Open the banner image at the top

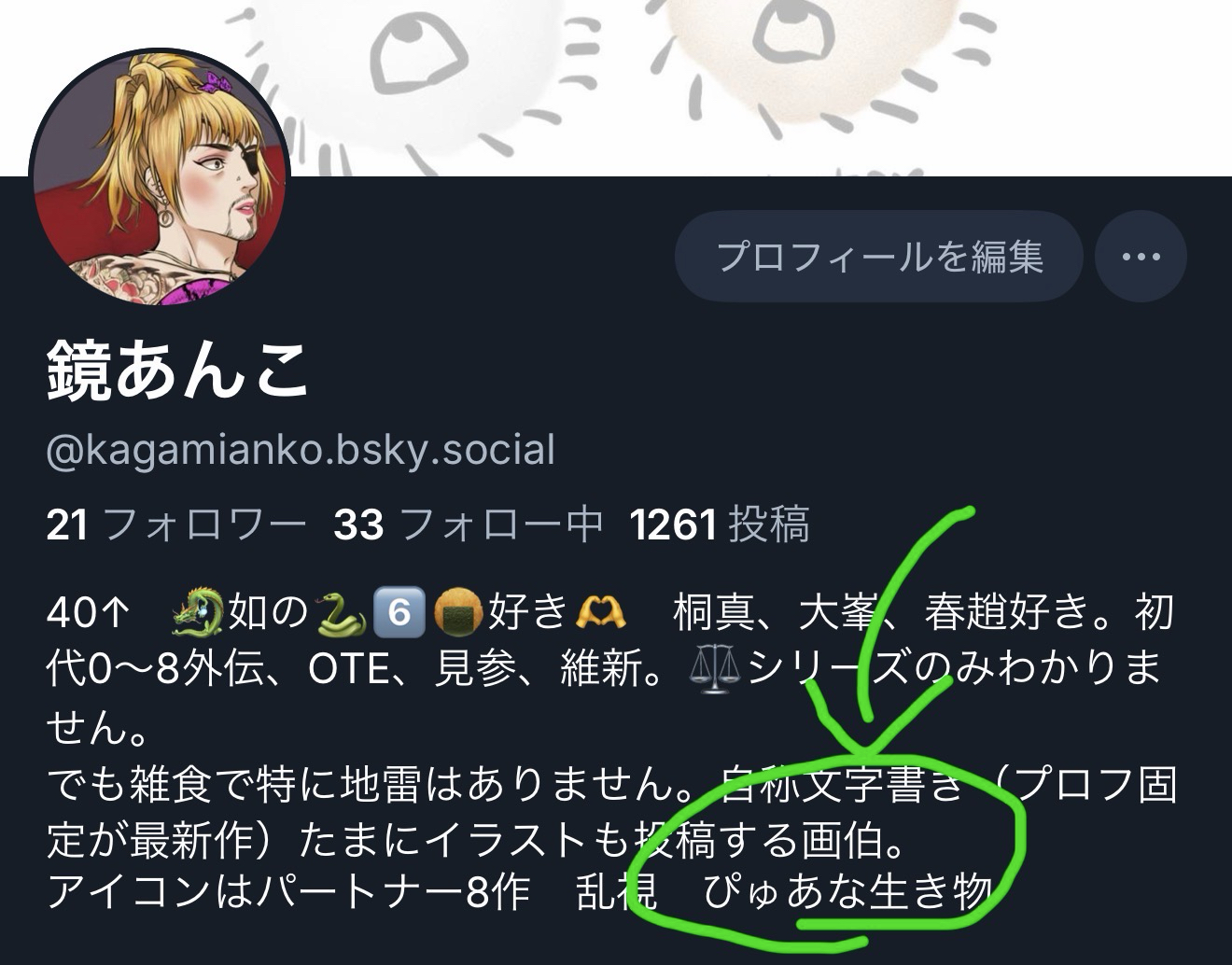616,88
